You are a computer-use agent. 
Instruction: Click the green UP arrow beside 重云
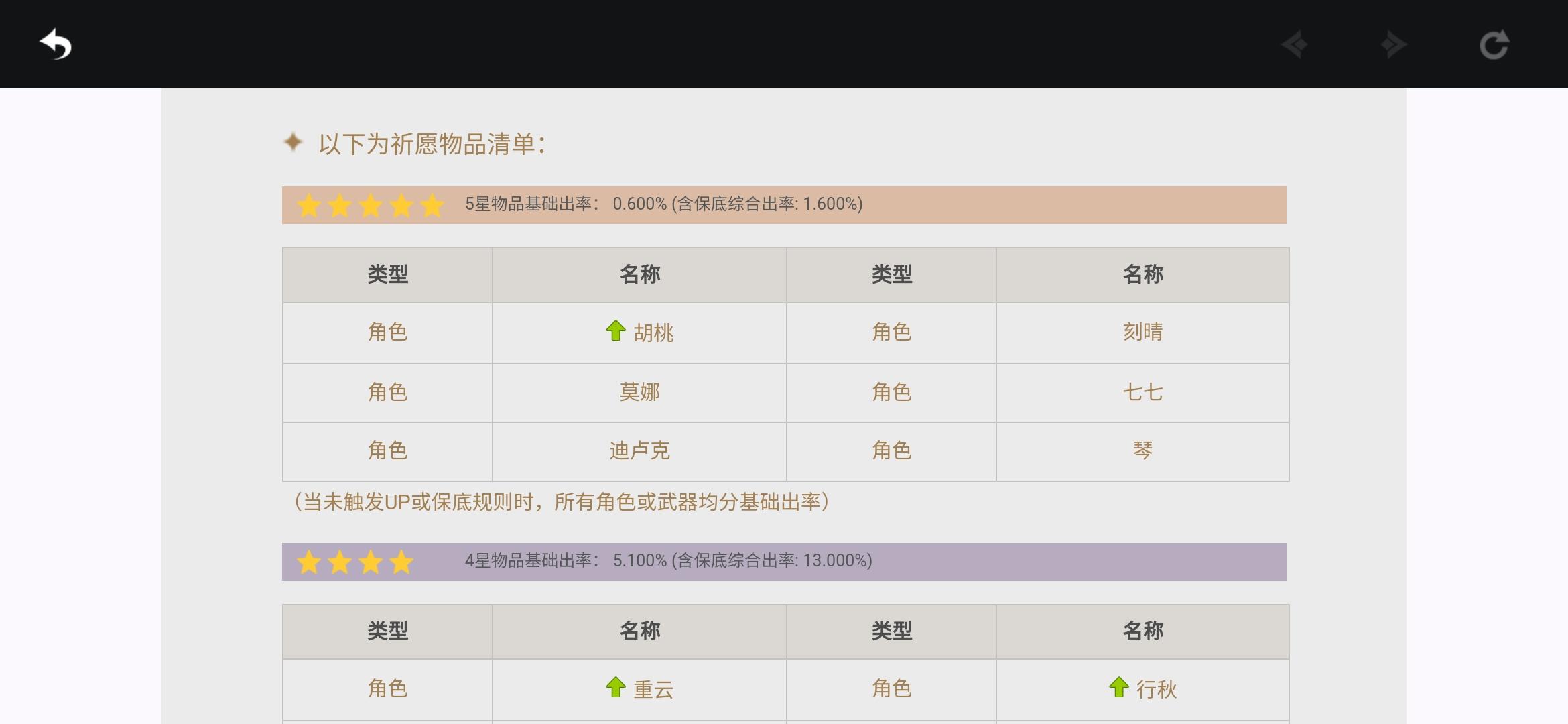pyautogui.click(x=615, y=687)
